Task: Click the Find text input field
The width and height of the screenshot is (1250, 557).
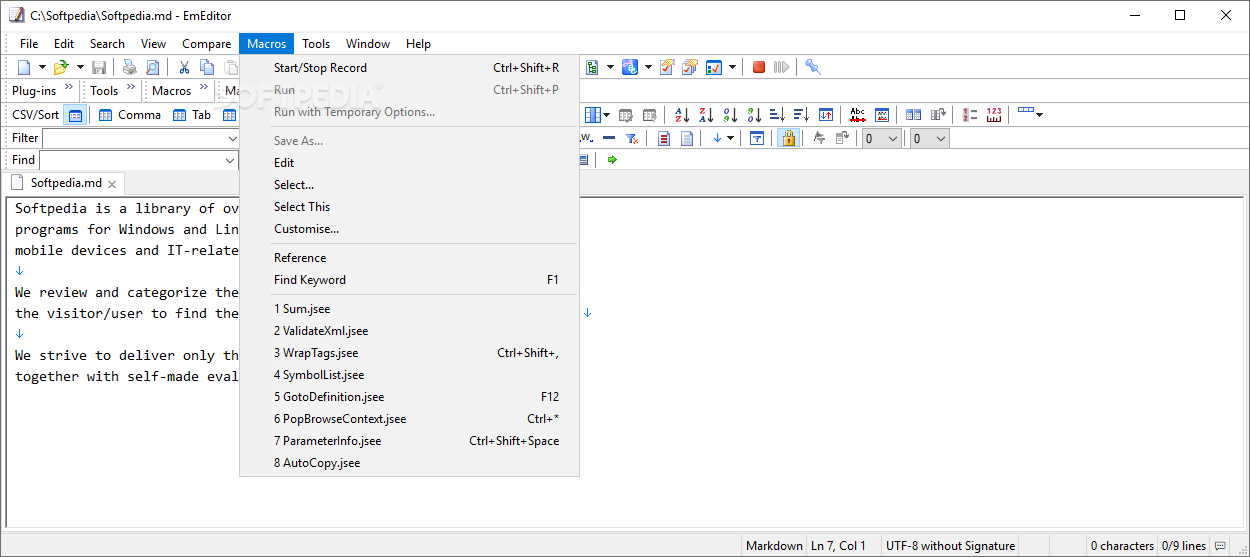Action: [x=131, y=160]
